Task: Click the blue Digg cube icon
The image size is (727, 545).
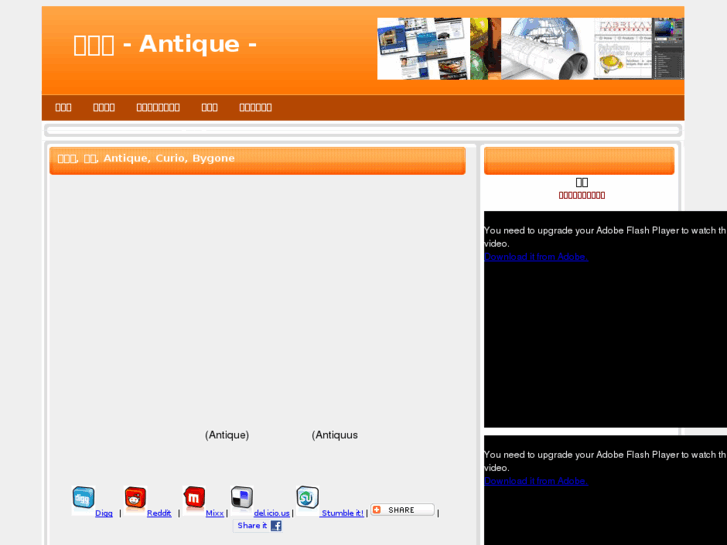Action: click(x=83, y=498)
